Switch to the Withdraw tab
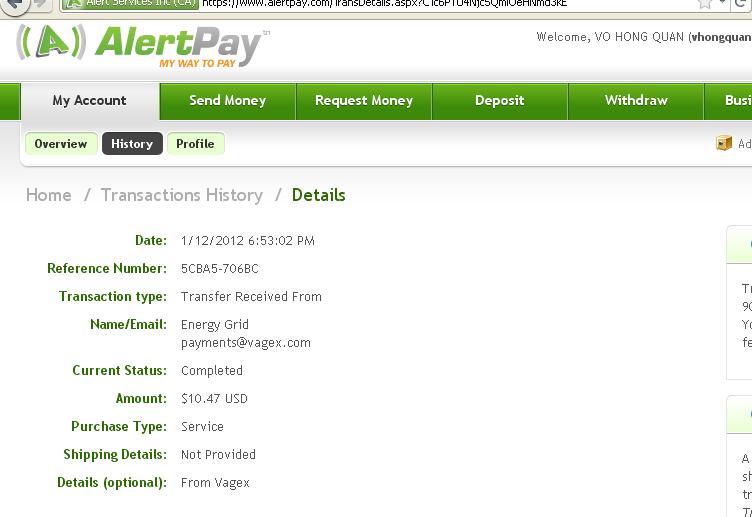Viewport: 752px width, 517px height. (x=636, y=101)
